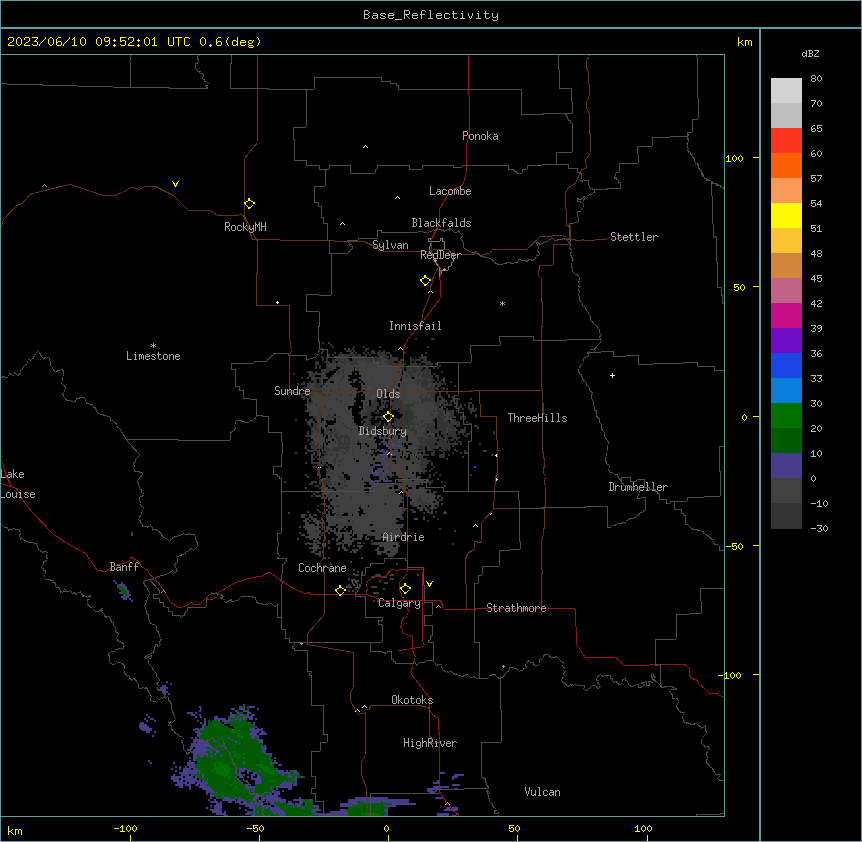Click the Blackfalds city label
Screen dimensions: 862x842
pyautogui.click(x=441, y=223)
